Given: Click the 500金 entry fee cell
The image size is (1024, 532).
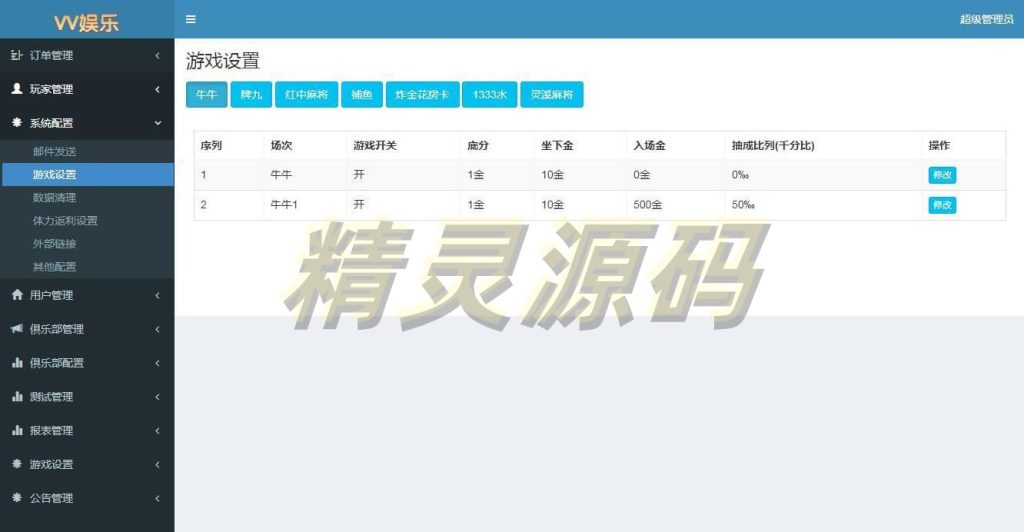Looking at the screenshot, I should [x=647, y=205].
